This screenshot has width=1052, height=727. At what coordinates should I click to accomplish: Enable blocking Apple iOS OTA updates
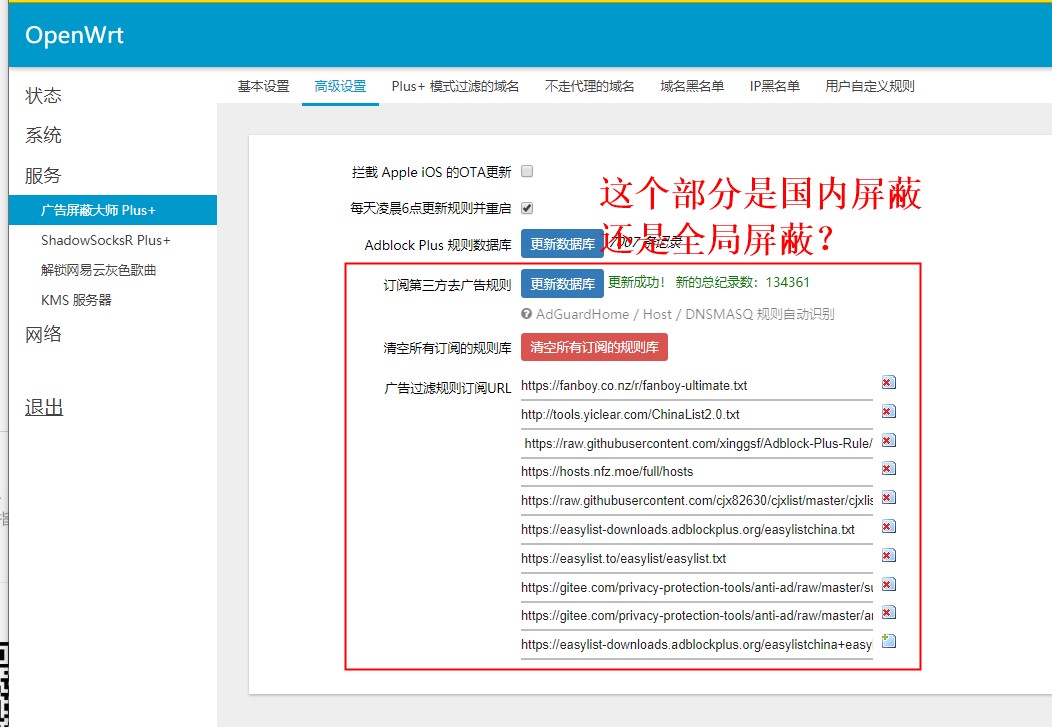527,171
